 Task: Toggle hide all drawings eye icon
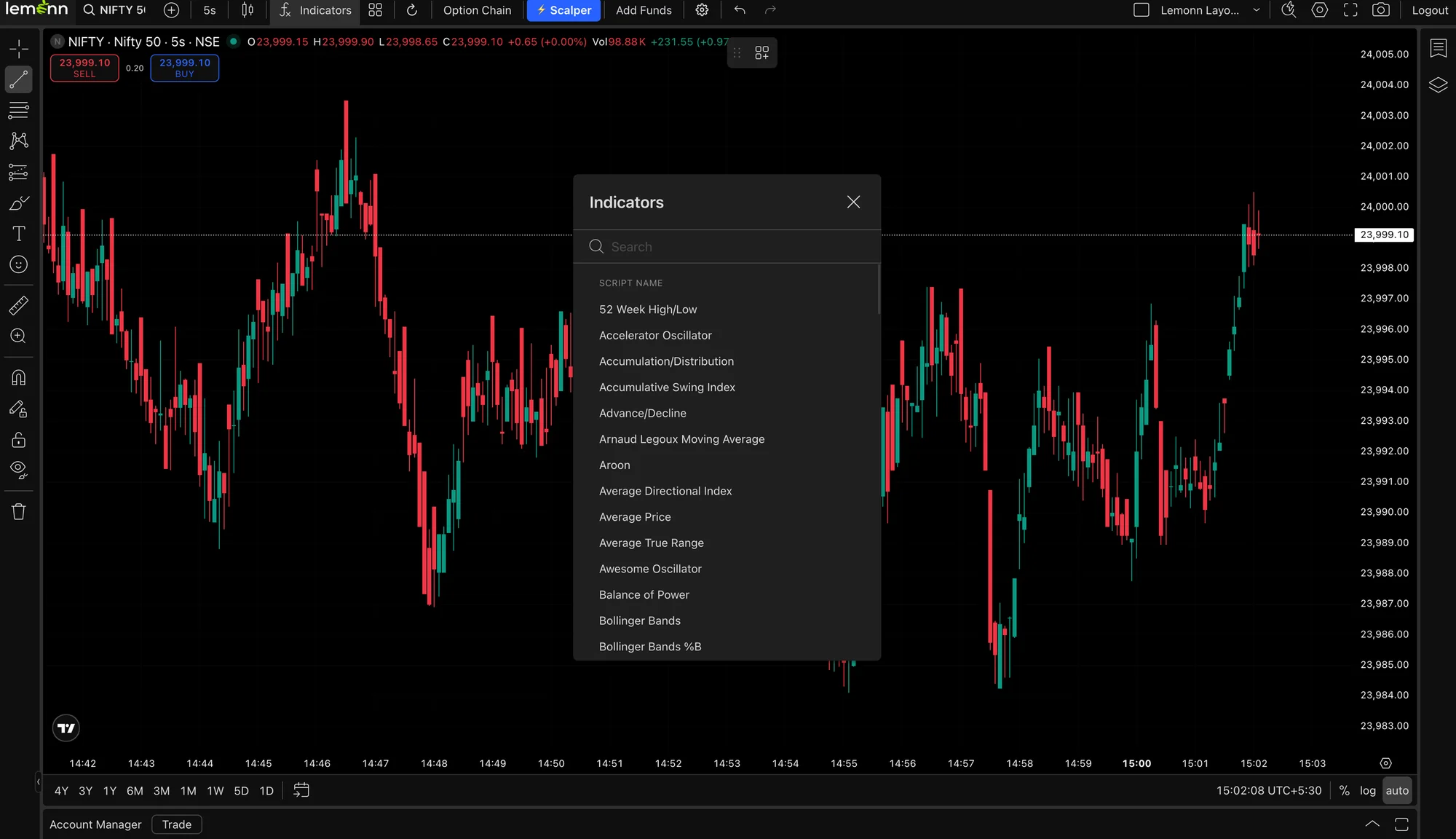coord(19,470)
